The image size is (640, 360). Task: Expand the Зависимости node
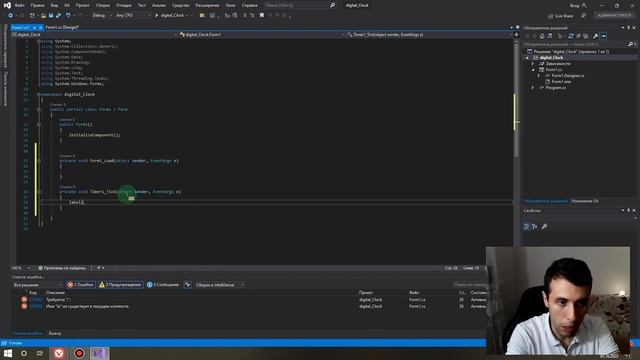coord(533,64)
